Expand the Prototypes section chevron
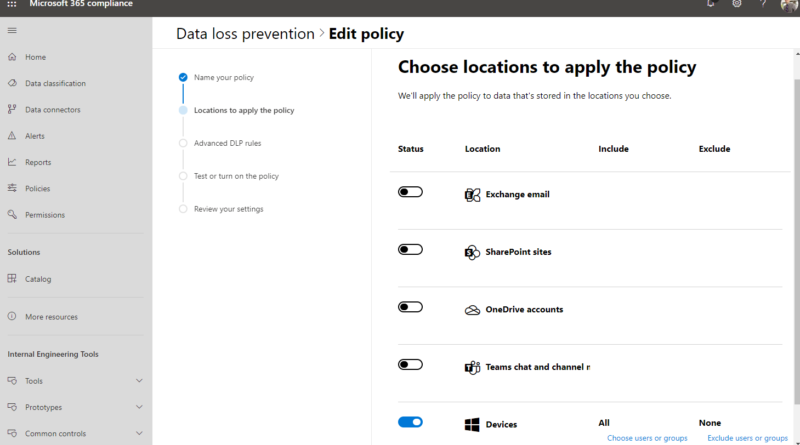The image size is (800, 445). pyautogui.click(x=139, y=407)
